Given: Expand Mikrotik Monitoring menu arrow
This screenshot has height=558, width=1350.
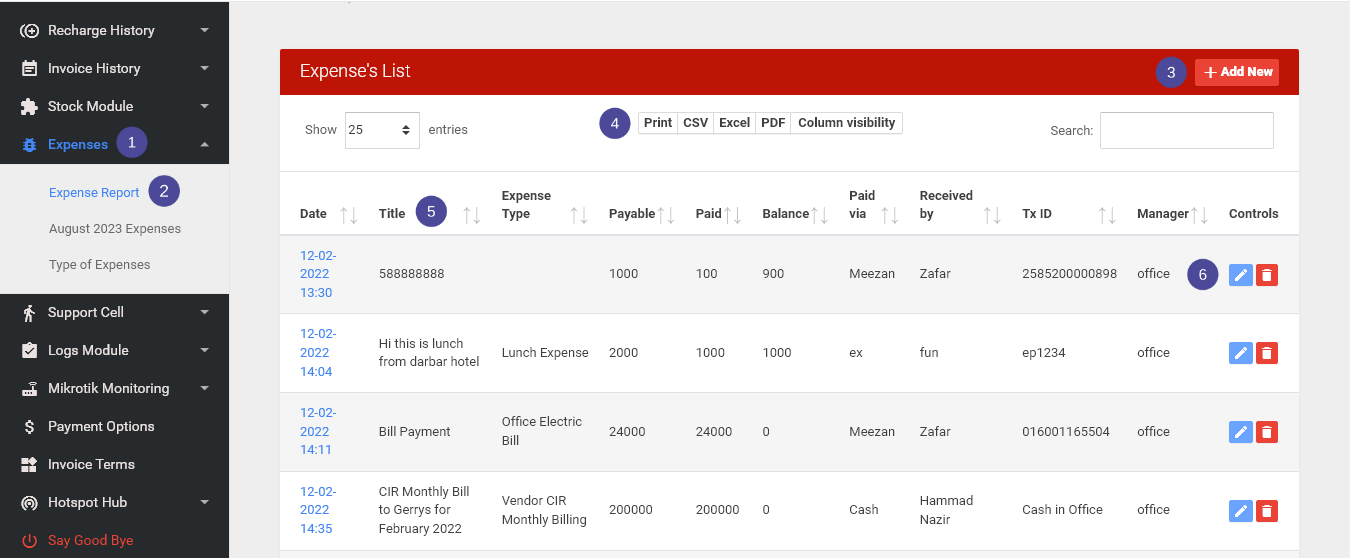Looking at the screenshot, I should pos(205,389).
